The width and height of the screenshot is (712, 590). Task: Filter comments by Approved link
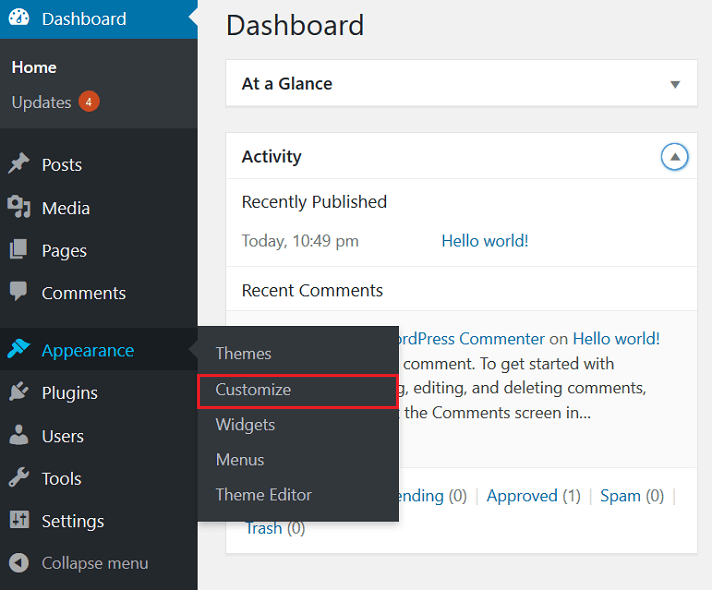521,496
